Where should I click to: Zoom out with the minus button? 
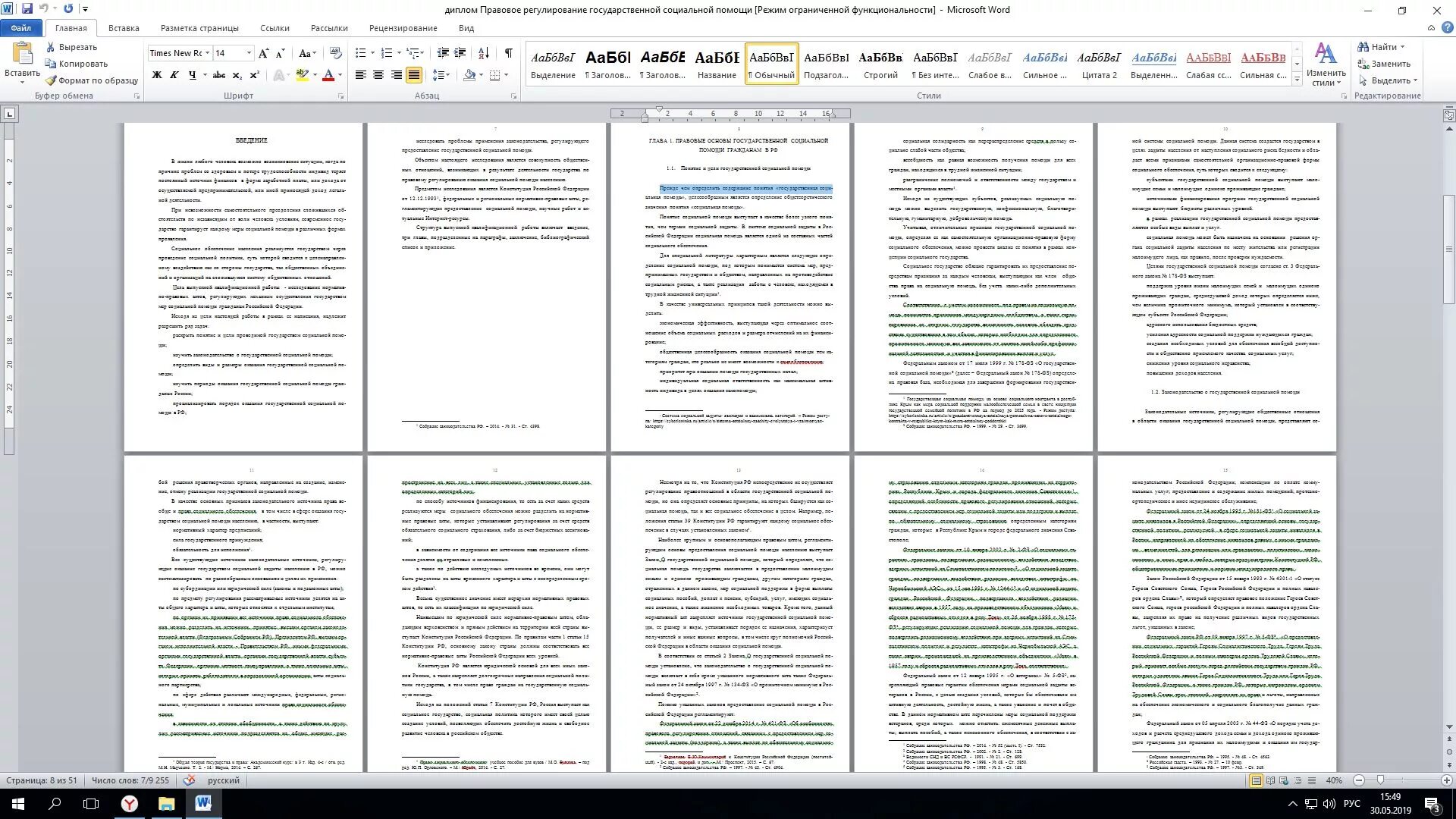[1358, 780]
